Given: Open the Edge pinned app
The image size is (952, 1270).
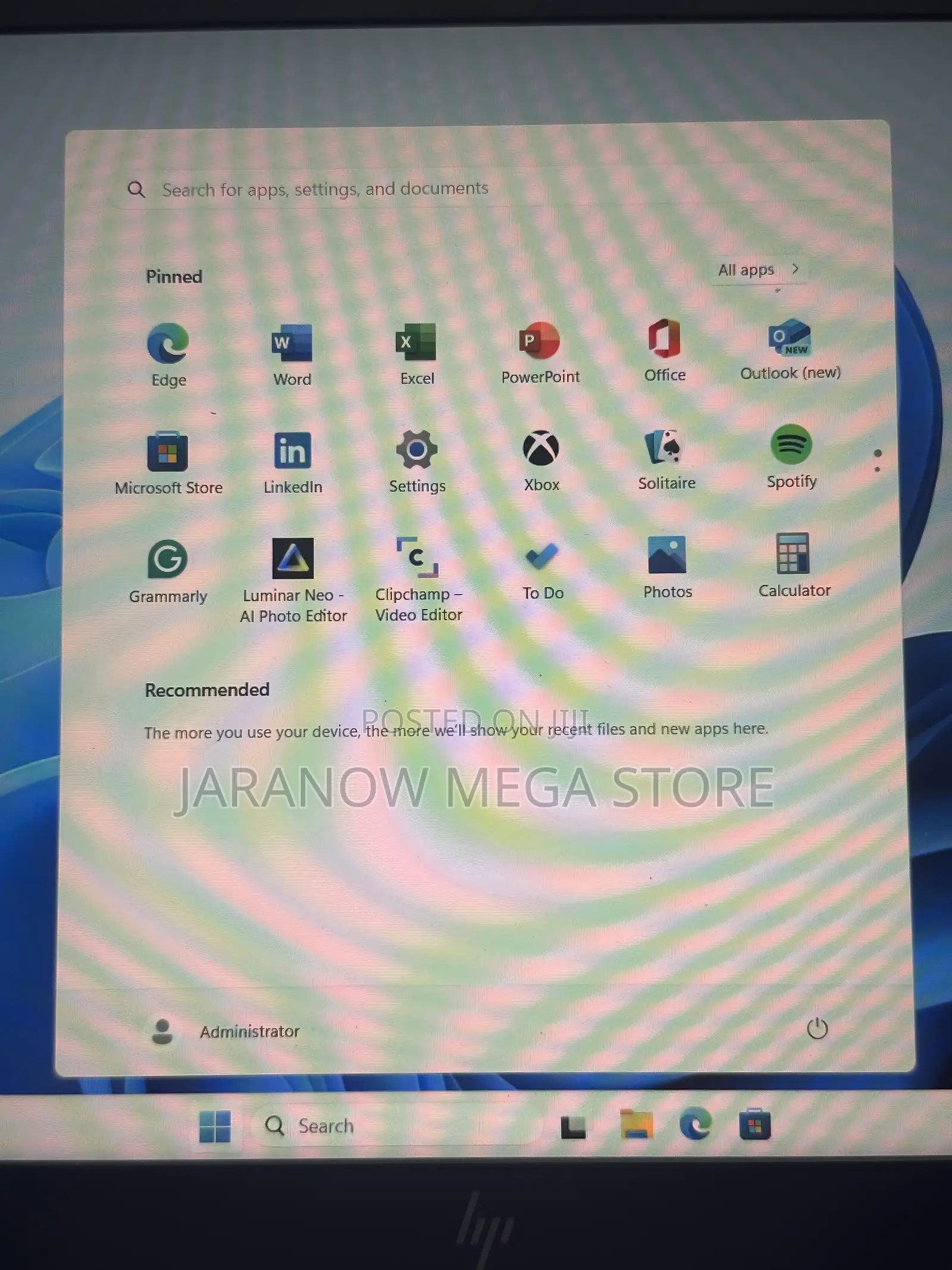Looking at the screenshot, I should click(168, 355).
